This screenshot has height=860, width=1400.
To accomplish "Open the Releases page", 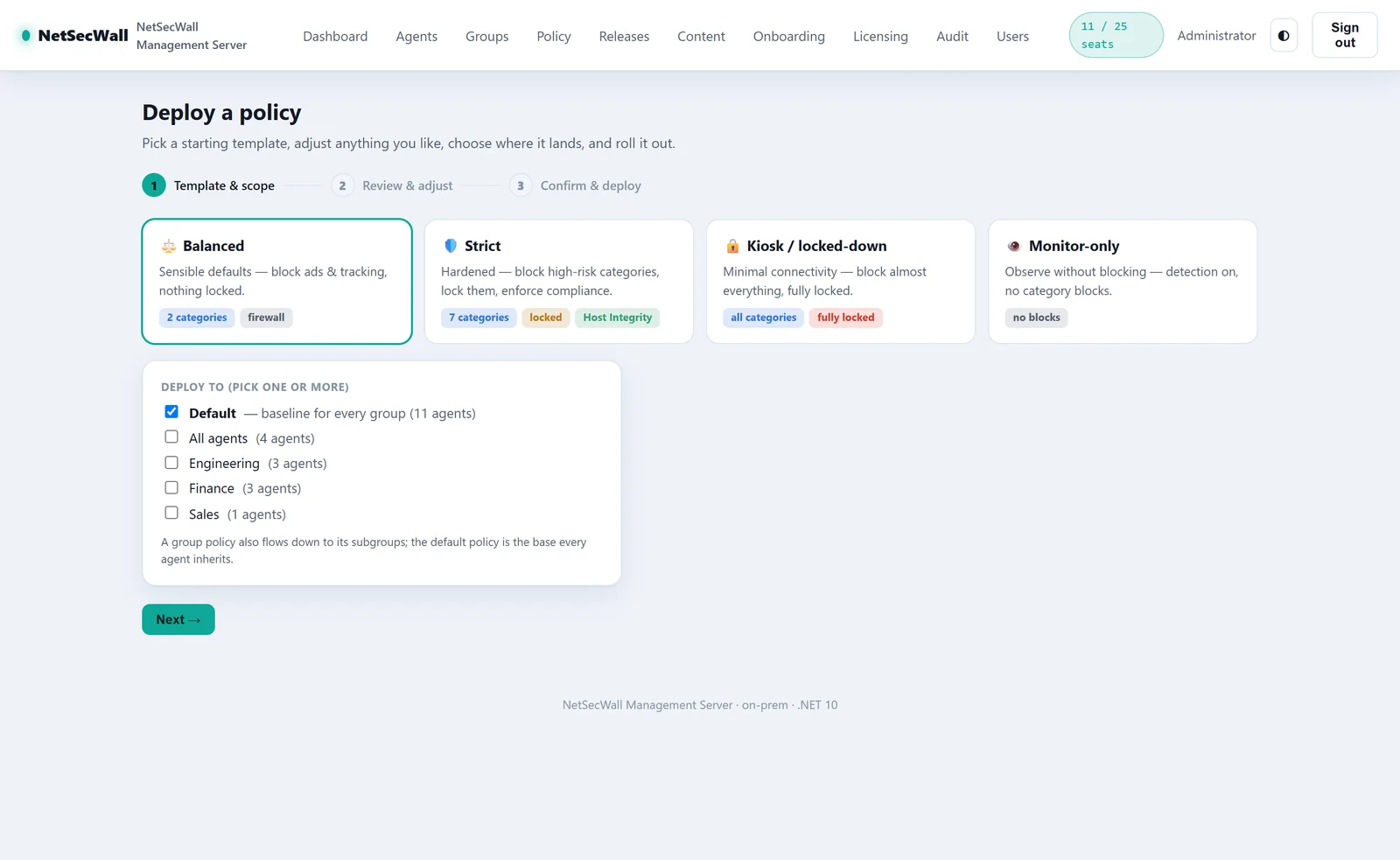I will [624, 37].
